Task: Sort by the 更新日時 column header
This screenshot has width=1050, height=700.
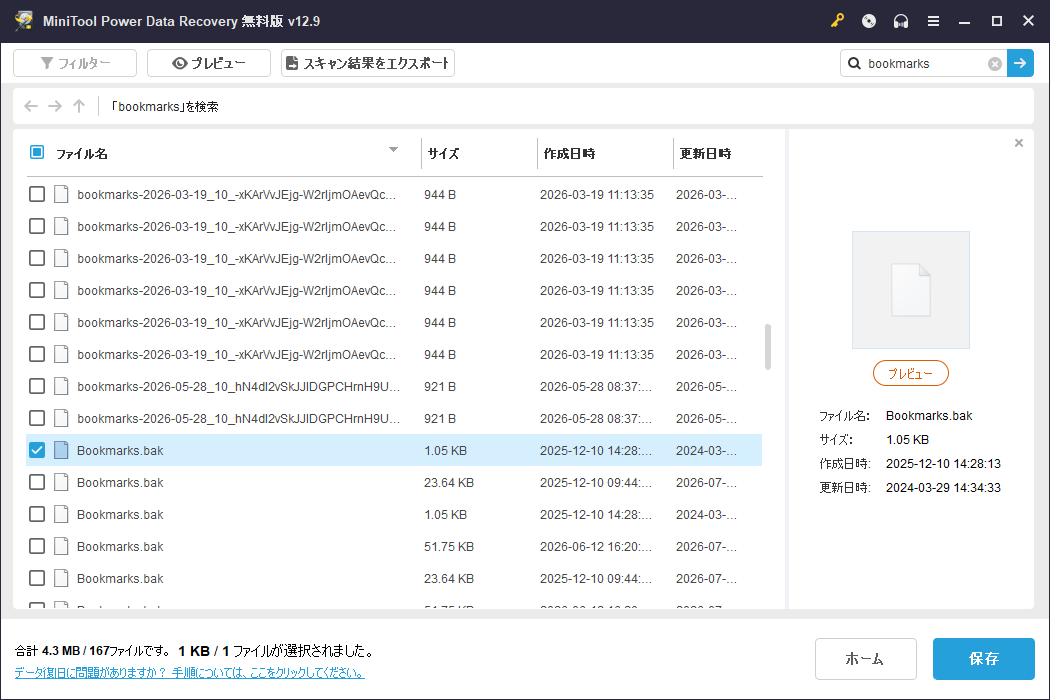Action: click(x=705, y=153)
